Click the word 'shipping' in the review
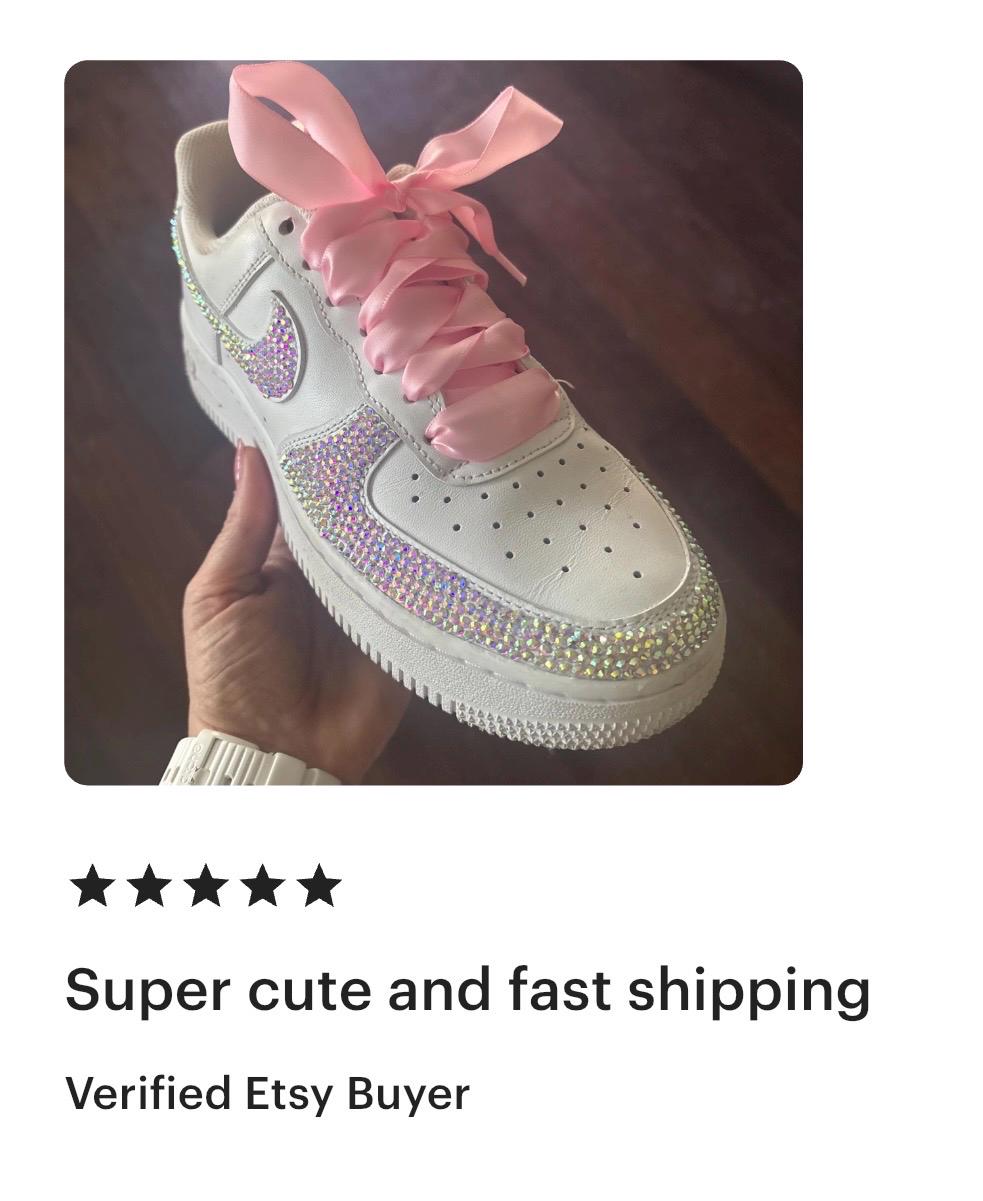The width and height of the screenshot is (983, 1201). click(749, 992)
